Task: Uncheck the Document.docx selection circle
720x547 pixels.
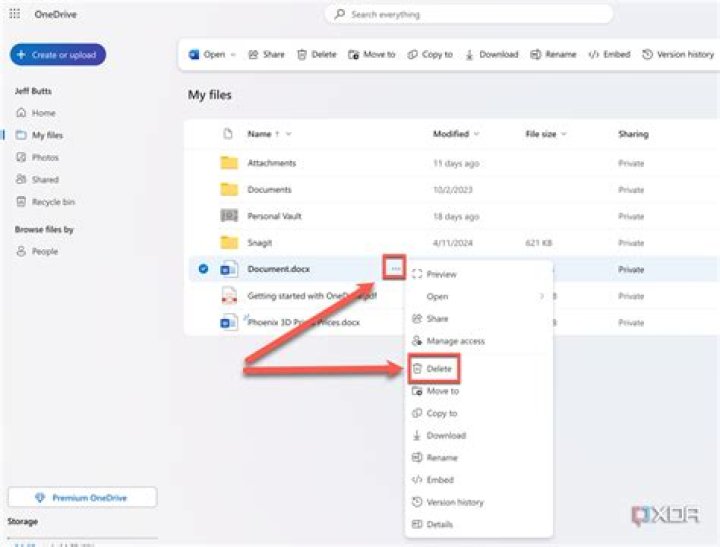Action: click(x=203, y=269)
